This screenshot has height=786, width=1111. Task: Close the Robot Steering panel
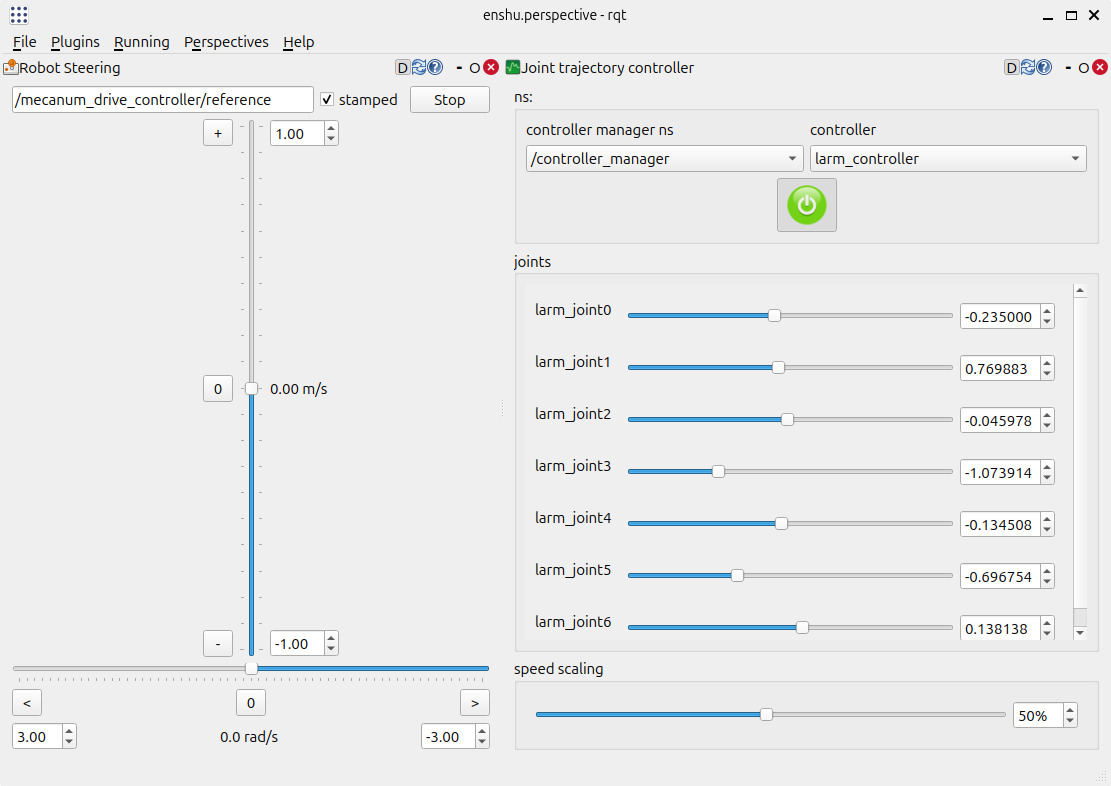[491, 68]
